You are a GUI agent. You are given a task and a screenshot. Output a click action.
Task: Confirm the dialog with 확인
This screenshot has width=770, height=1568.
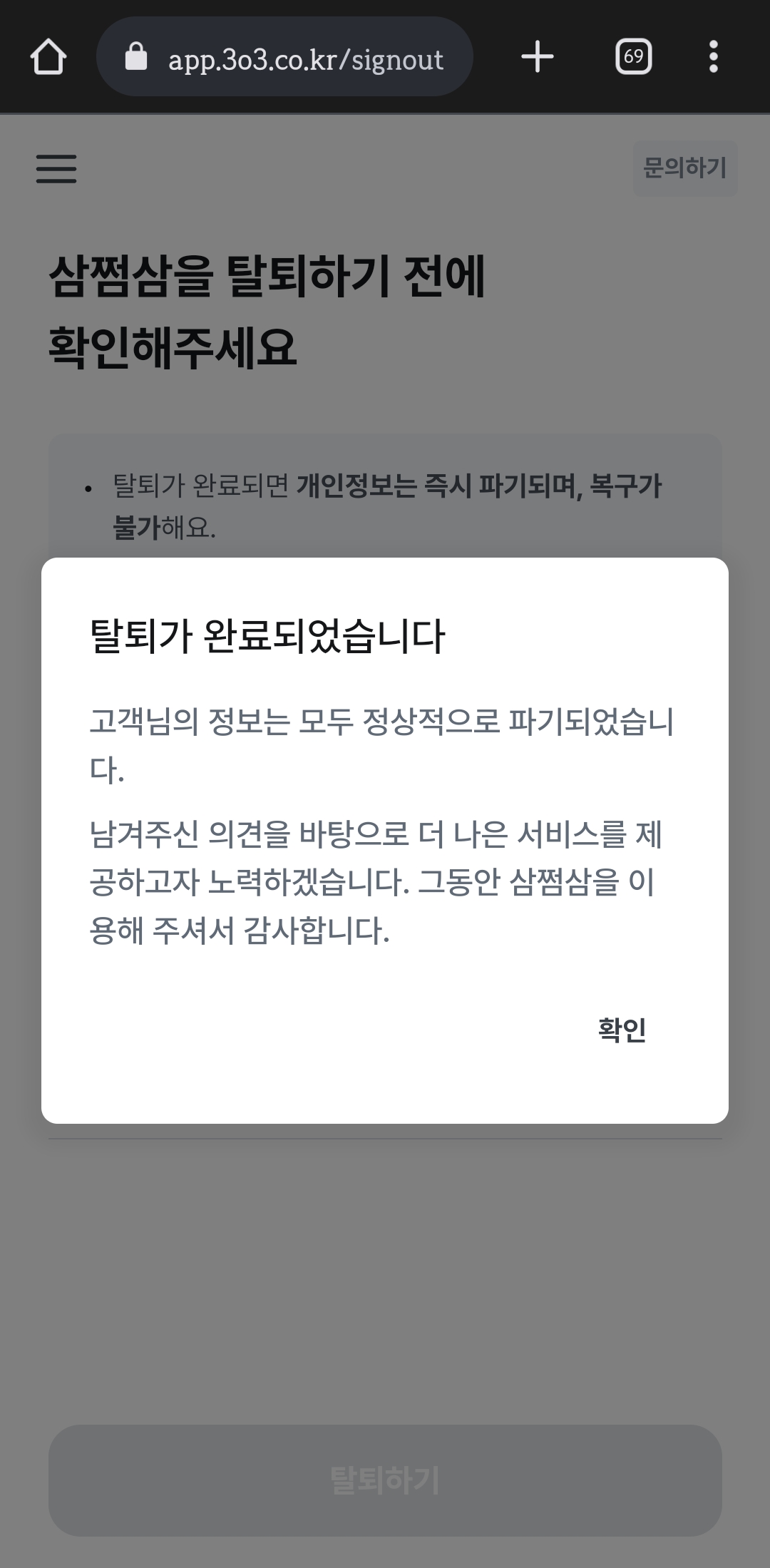tap(622, 1030)
